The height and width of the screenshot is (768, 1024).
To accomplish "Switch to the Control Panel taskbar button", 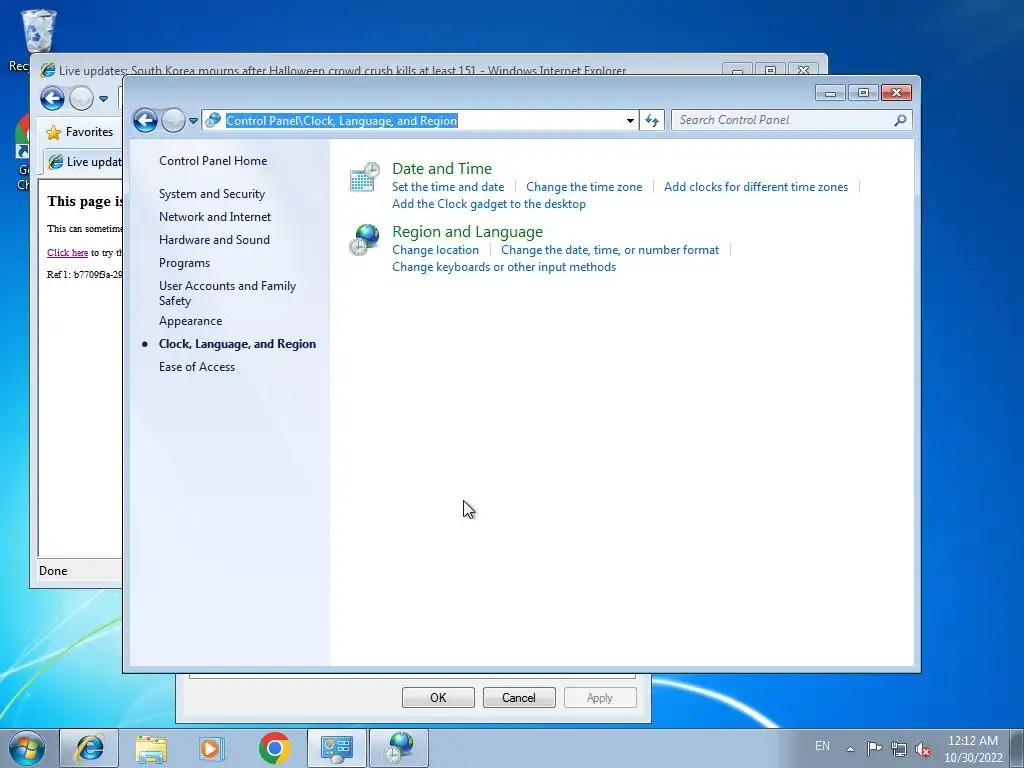I will tap(336, 748).
